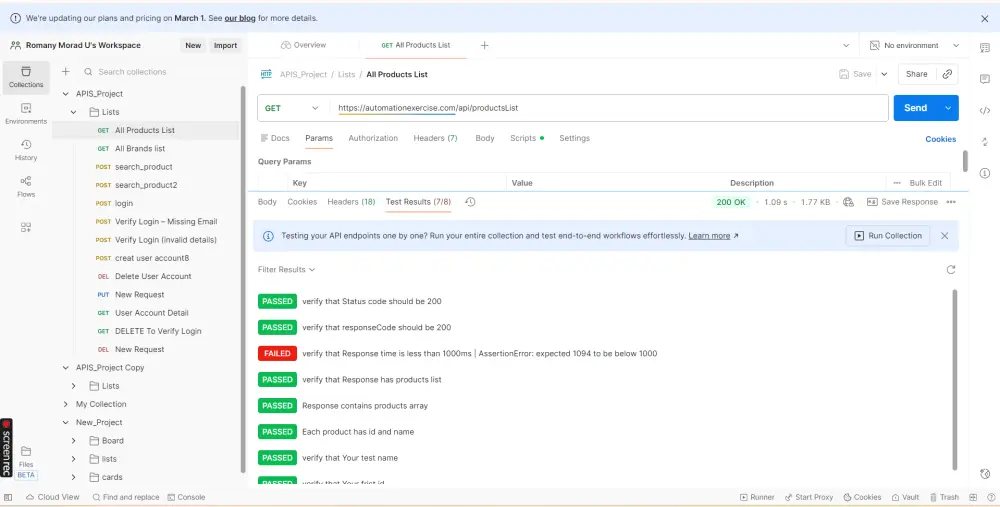Screen dimensions: 1000x507
Task: Dismiss the Run Collection info banner
Action: tap(945, 236)
